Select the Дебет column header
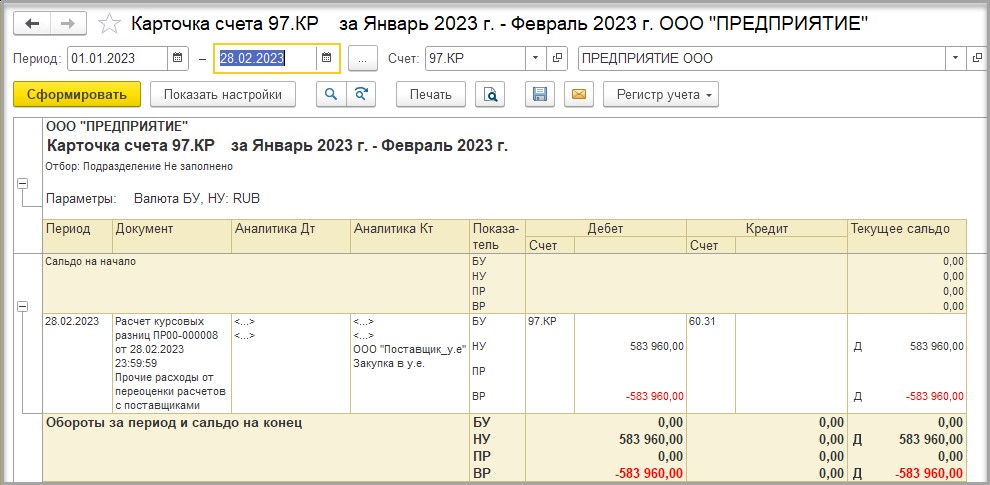This screenshot has width=990, height=485. [605, 229]
